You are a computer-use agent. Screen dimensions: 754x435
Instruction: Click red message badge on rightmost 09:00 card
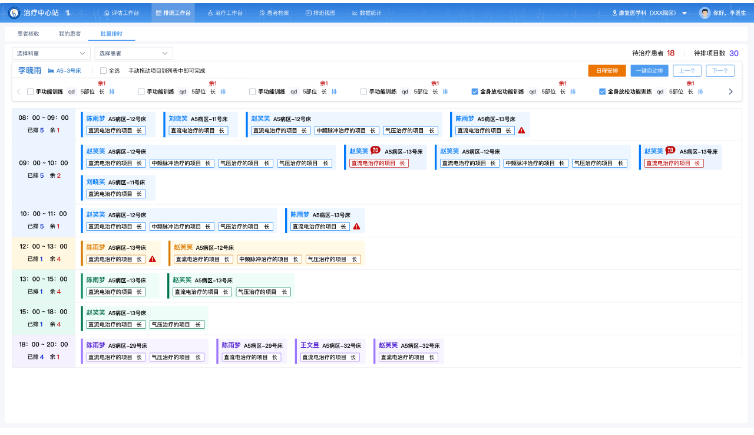point(670,150)
